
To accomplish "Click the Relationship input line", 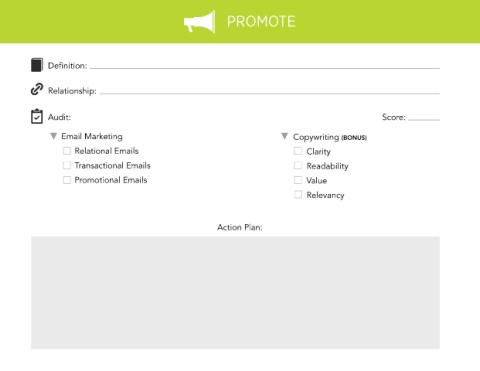I will (x=270, y=91).
